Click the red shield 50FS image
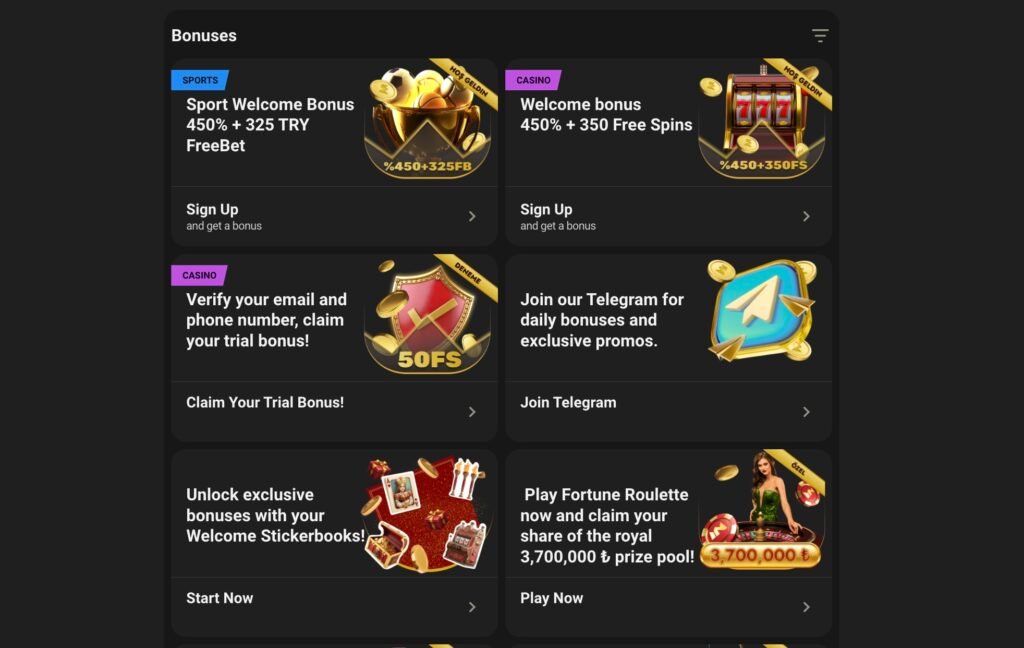 pyautogui.click(x=428, y=316)
